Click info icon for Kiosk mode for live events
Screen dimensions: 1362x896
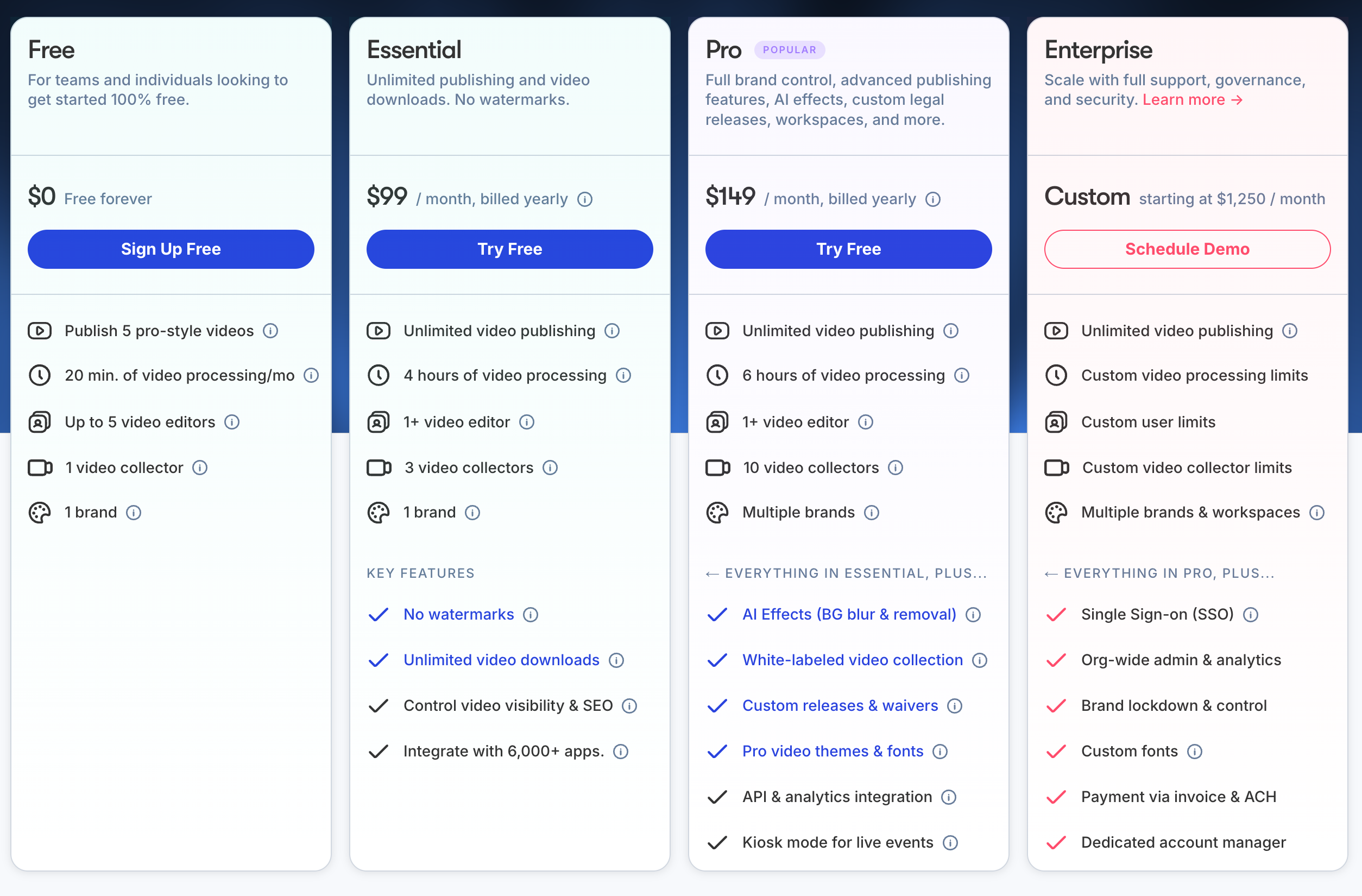tap(950, 842)
